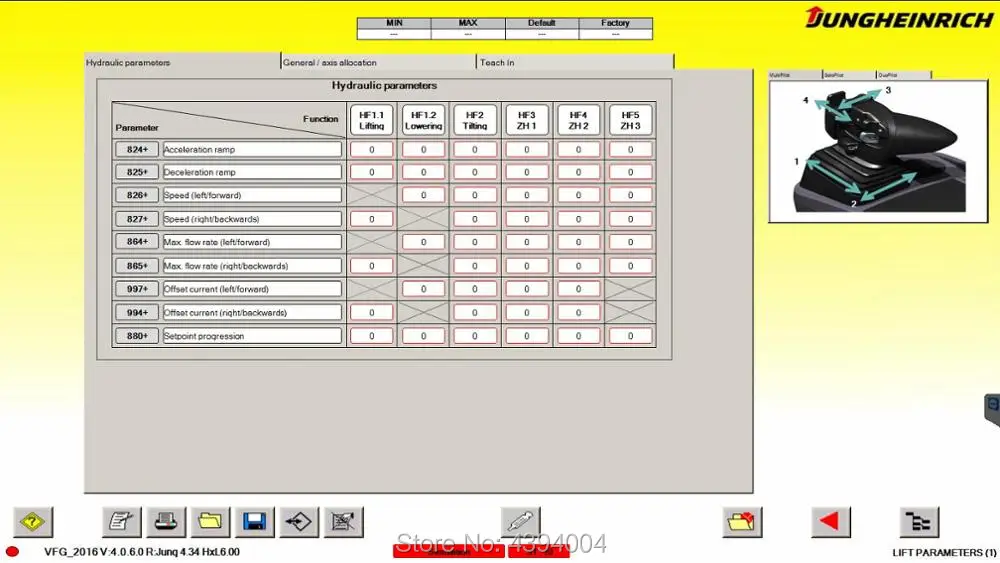Click parameter button 997+
This screenshot has width=1000, height=563.
pyautogui.click(x=137, y=289)
